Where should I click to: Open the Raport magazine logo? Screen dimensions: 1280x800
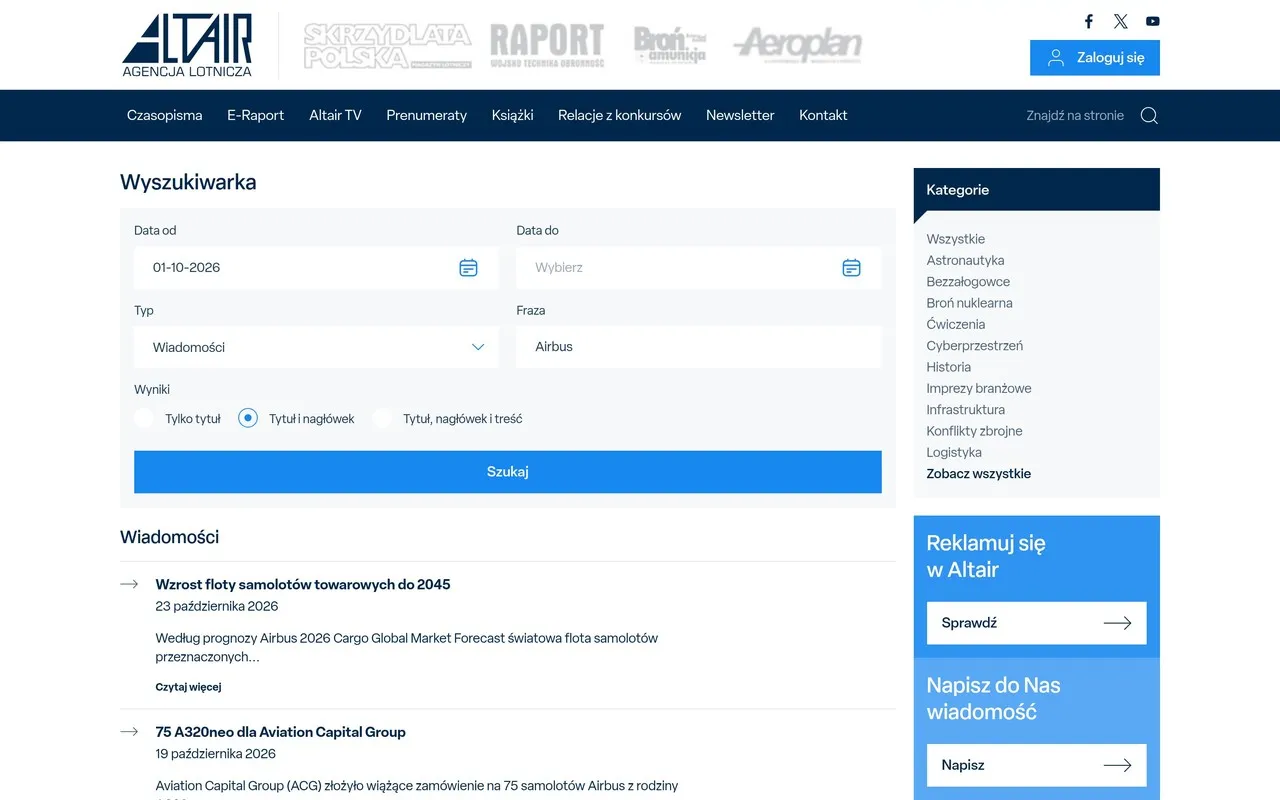tap(547, 46)
